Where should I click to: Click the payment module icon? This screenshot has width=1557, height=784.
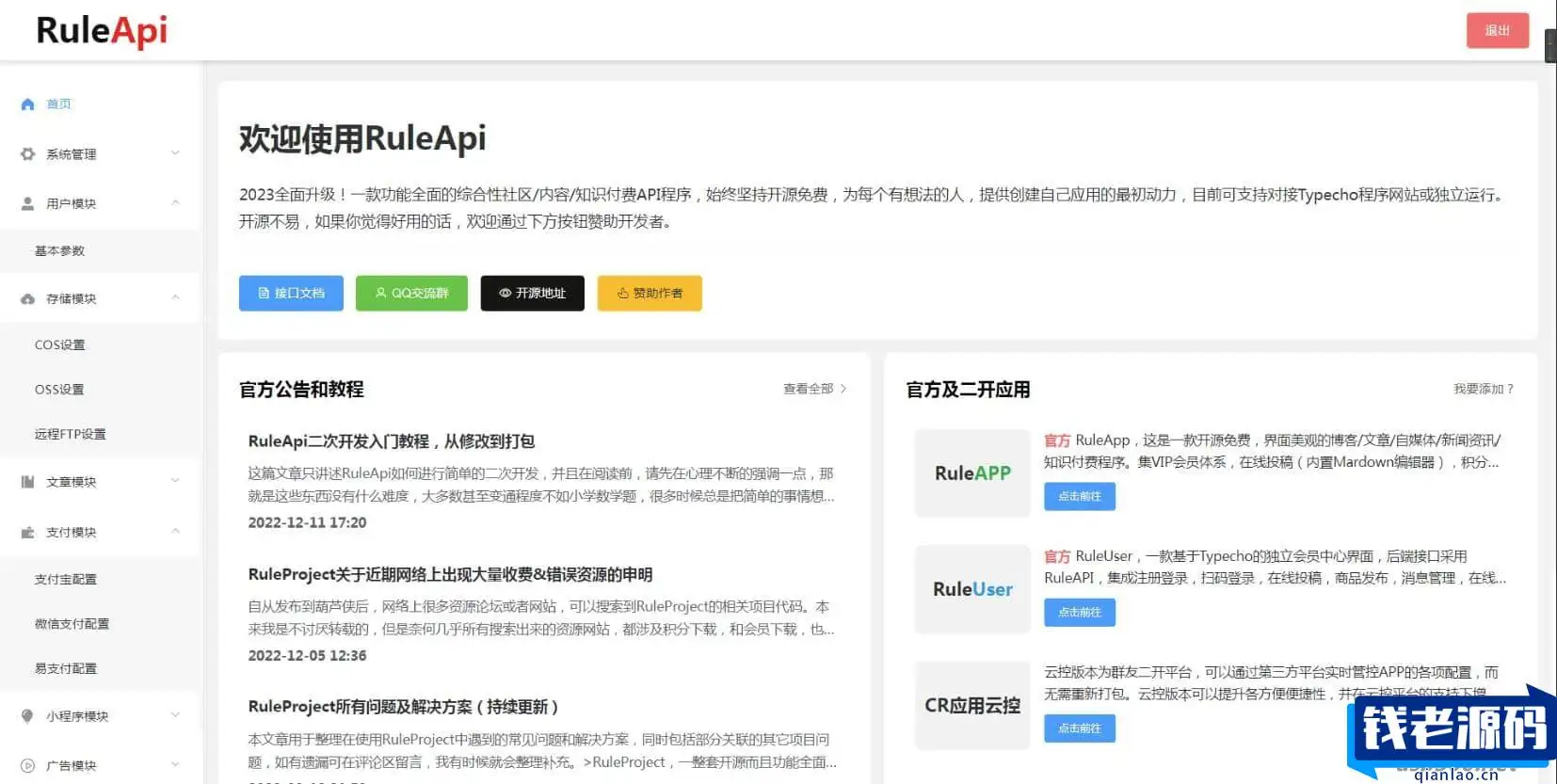click(27, 532)
